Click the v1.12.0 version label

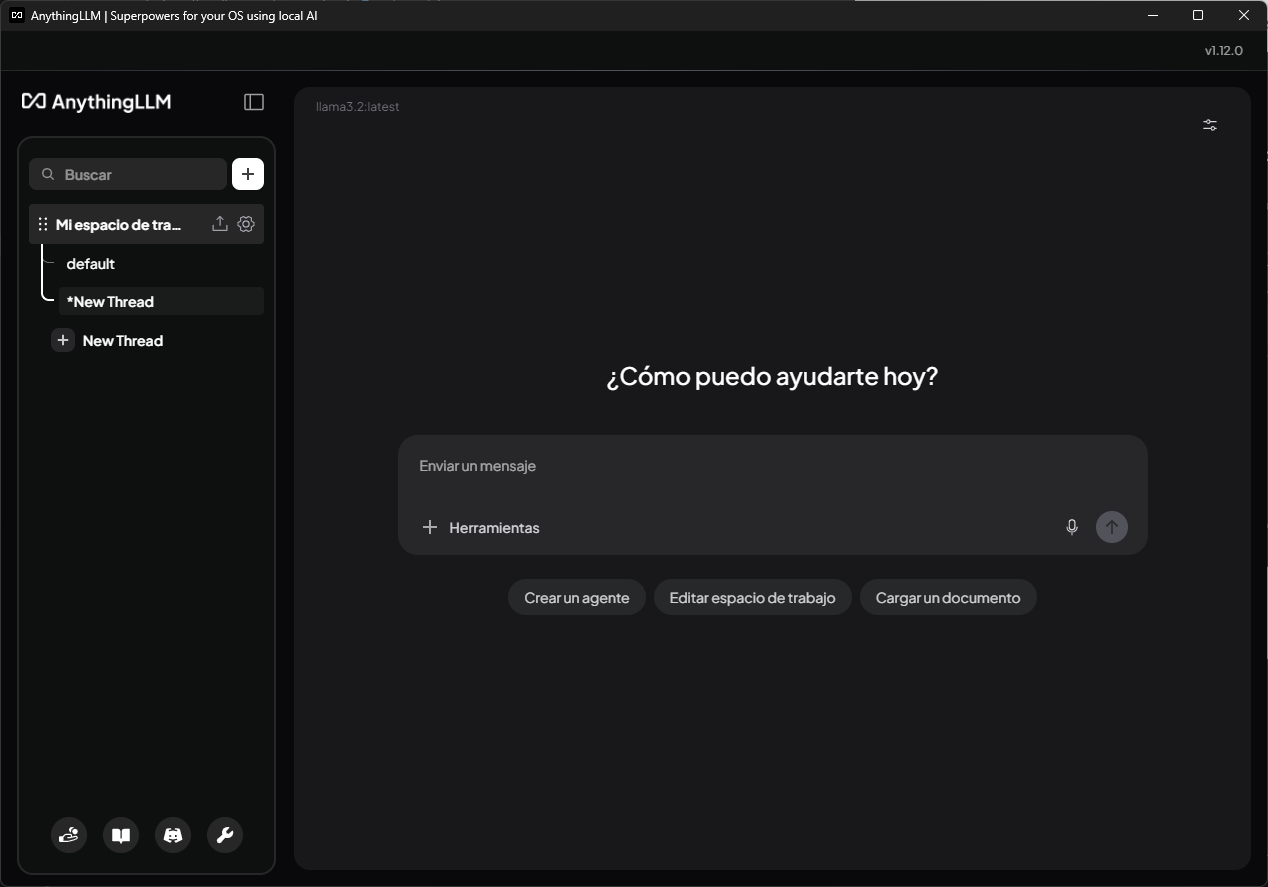(1224, 50)
